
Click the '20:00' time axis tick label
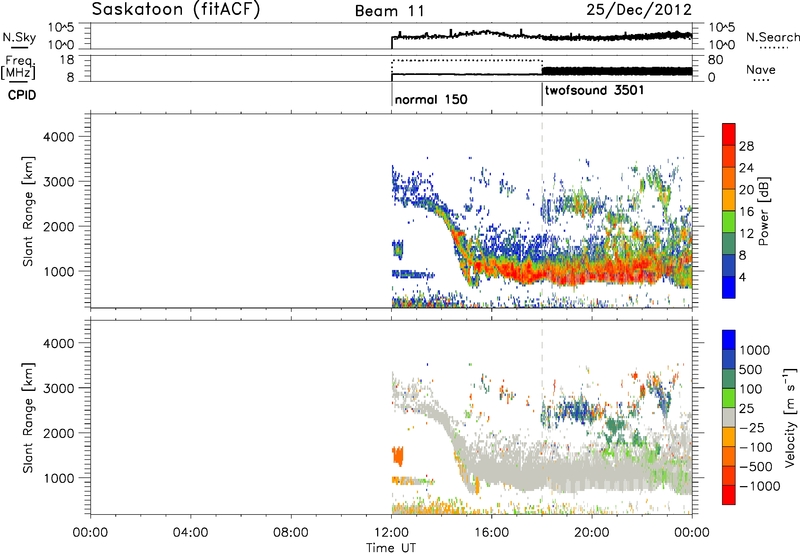592,533
